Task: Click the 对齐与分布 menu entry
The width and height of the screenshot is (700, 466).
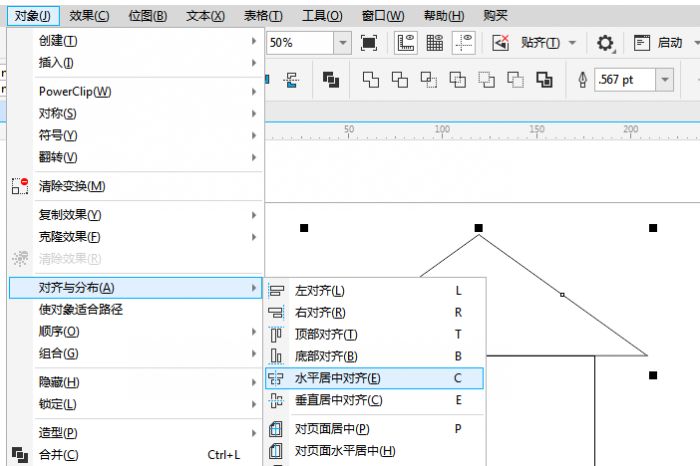Action: pos(135,288)
